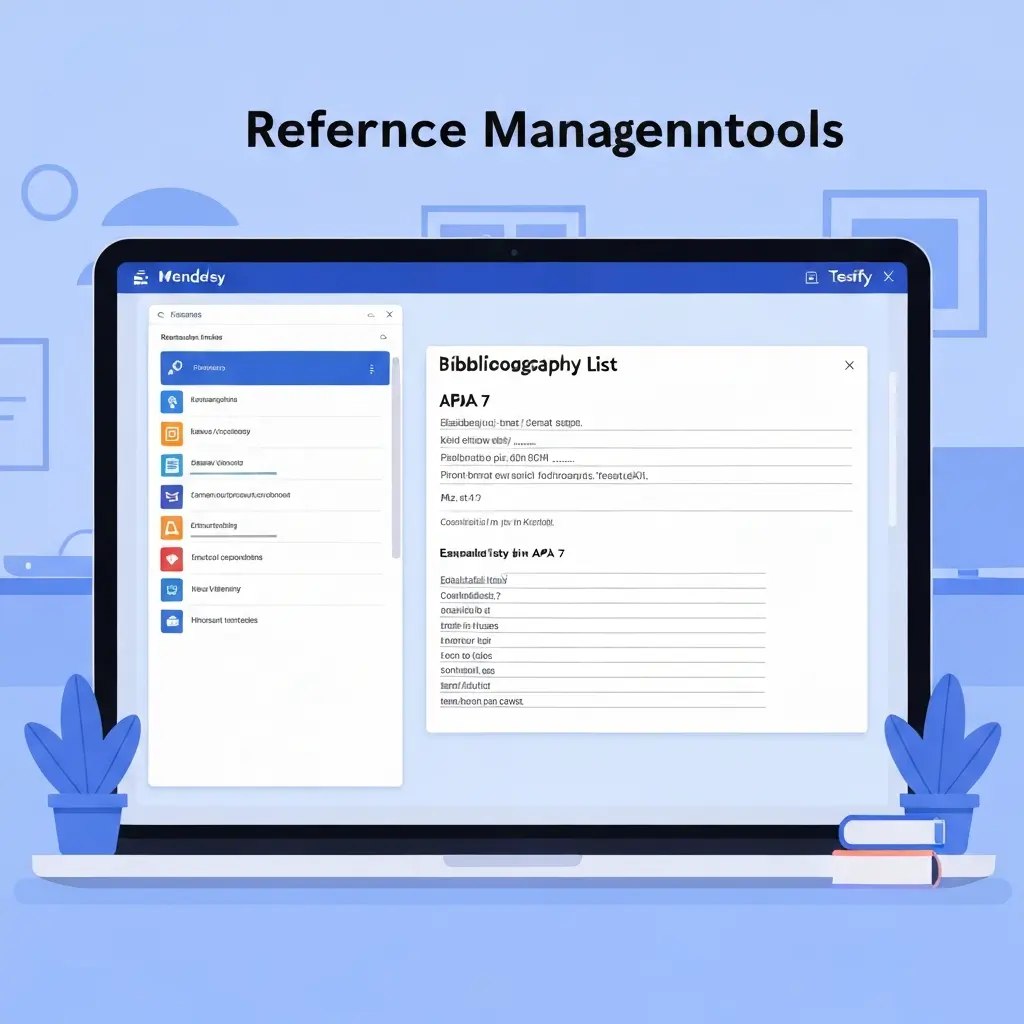This screenshot has width=1024, height=1024.
Task: Click the progress bar under the document icon row
Action: point(233,473)
